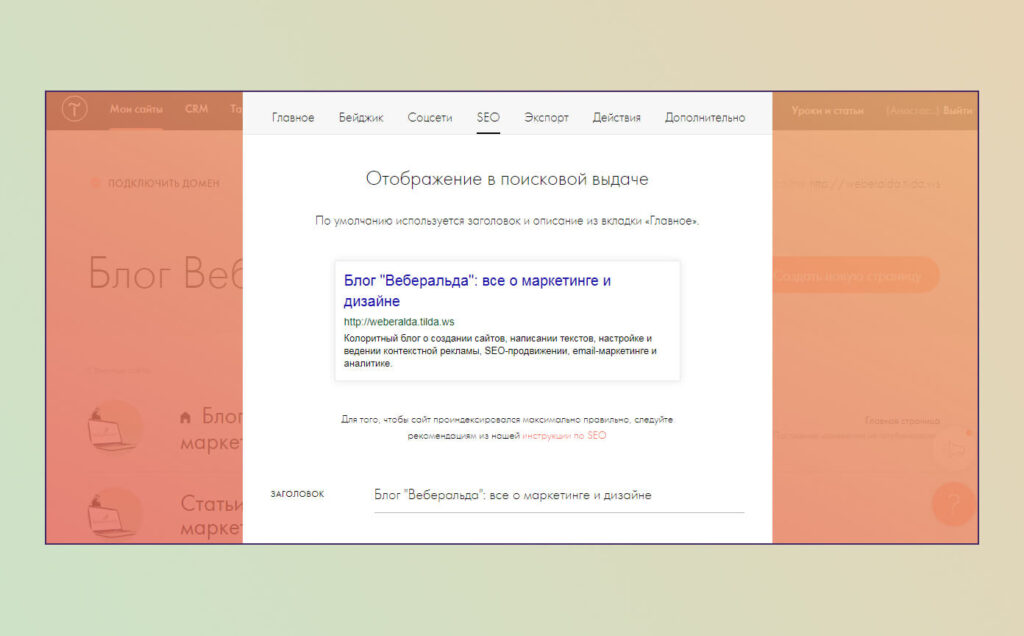The width and height of the screenshot is (1024, 636).
Task: Click the background Блог Веб site title
Action: click(x=165, y=273)
